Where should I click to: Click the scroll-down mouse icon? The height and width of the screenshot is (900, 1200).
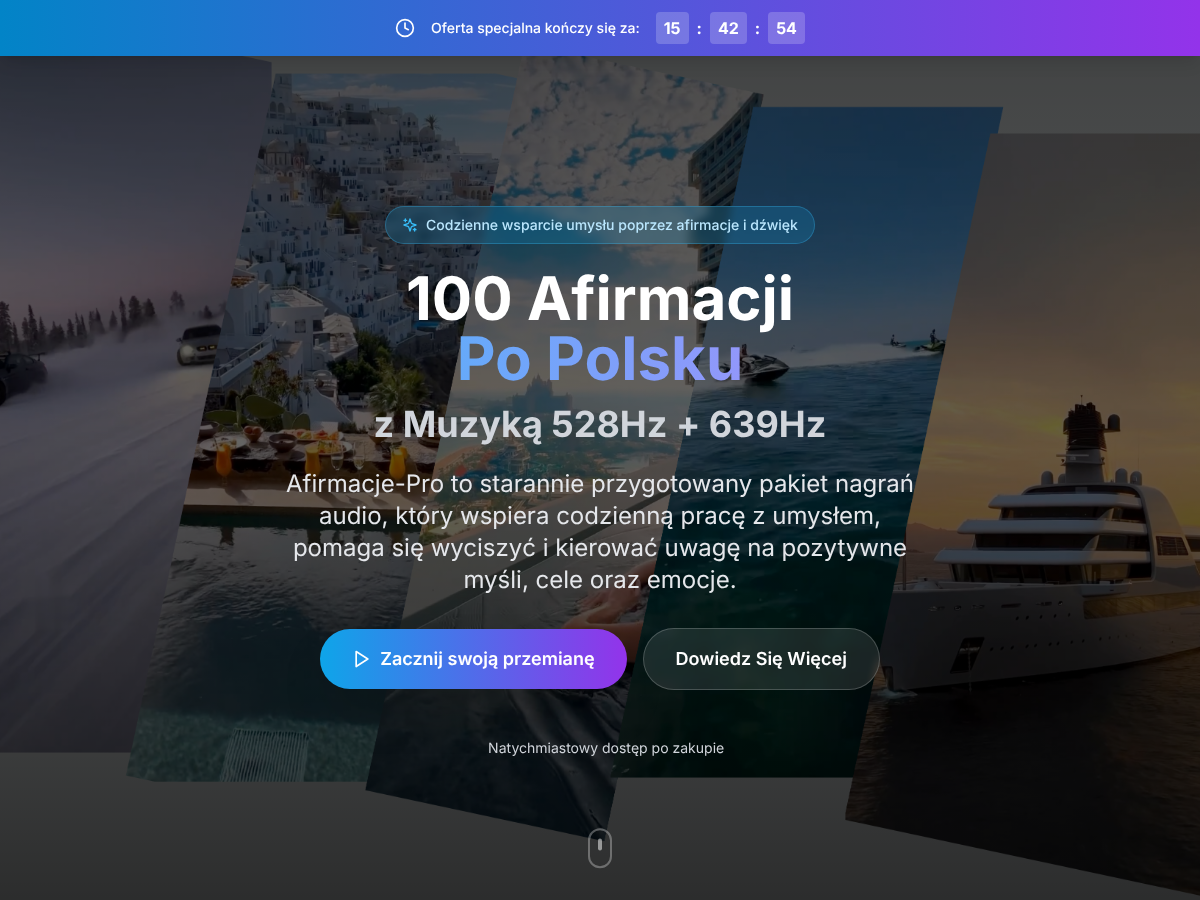(599, 848)
